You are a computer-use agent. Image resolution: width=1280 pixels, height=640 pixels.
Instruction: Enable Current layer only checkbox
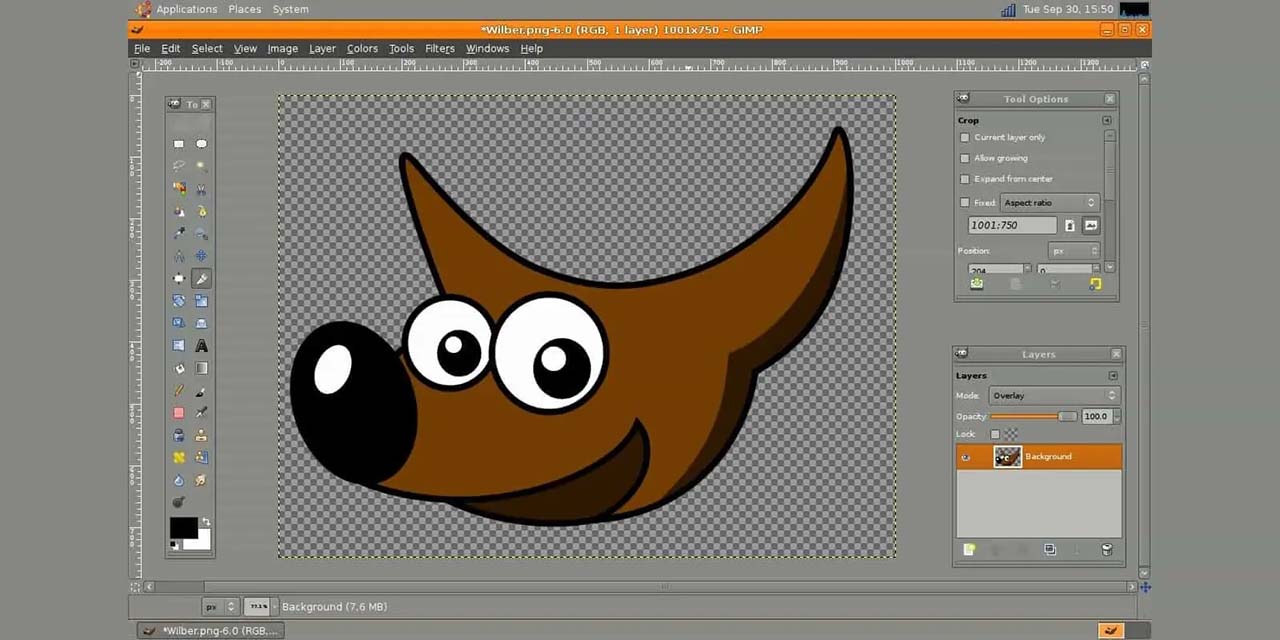965,137
